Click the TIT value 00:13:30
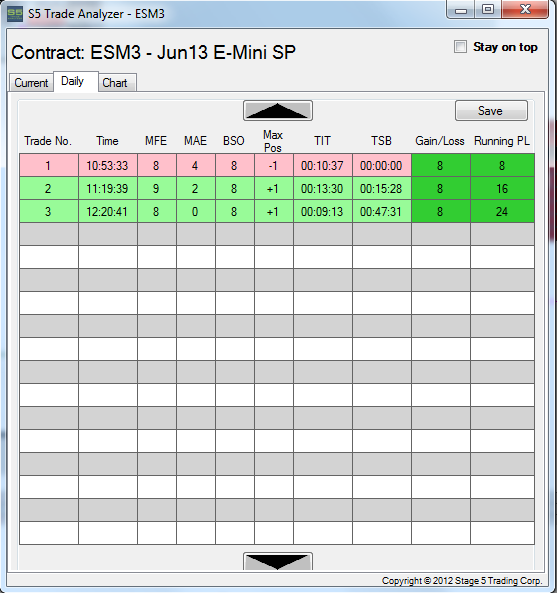This screenshot has width=557, height=593. tap(323, 188)
